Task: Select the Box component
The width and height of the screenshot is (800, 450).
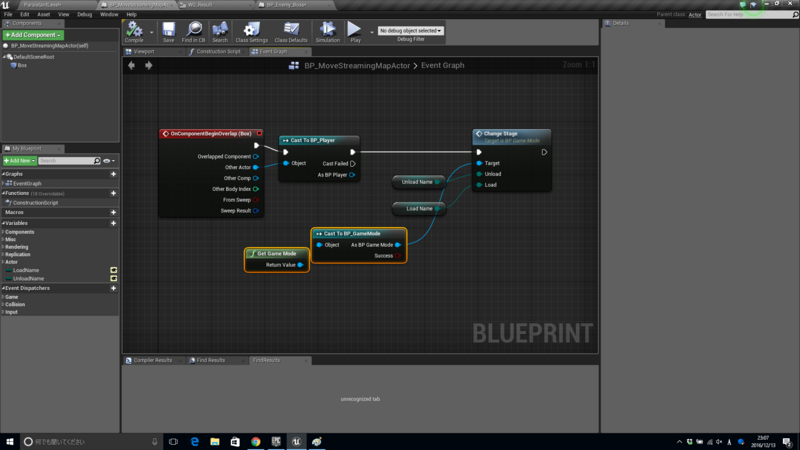Action: pyautogui.click(x=22, y=65)
